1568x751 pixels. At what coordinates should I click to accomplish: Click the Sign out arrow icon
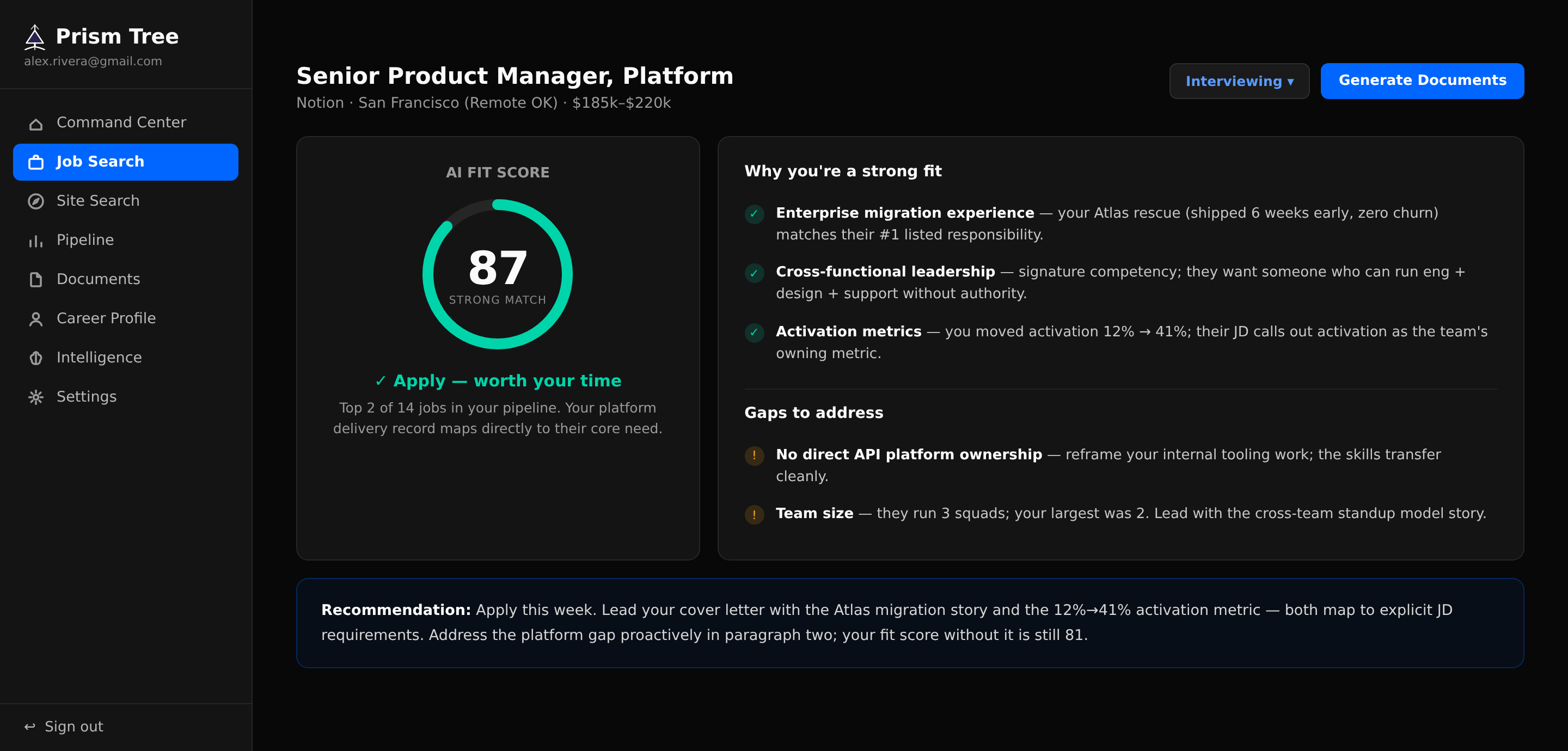coord(29,727)
